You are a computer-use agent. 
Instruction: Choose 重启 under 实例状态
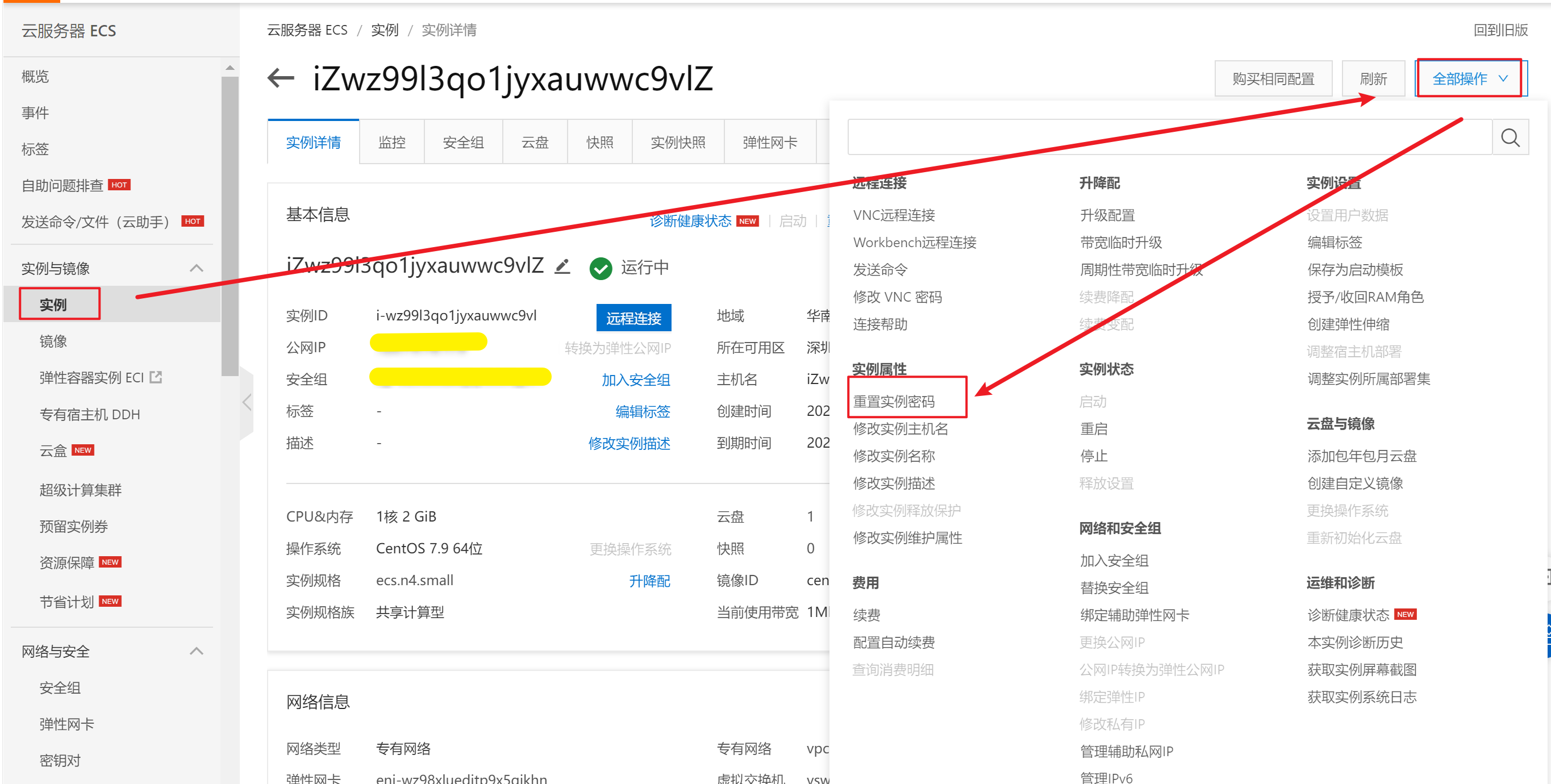tap(1094, 429)
